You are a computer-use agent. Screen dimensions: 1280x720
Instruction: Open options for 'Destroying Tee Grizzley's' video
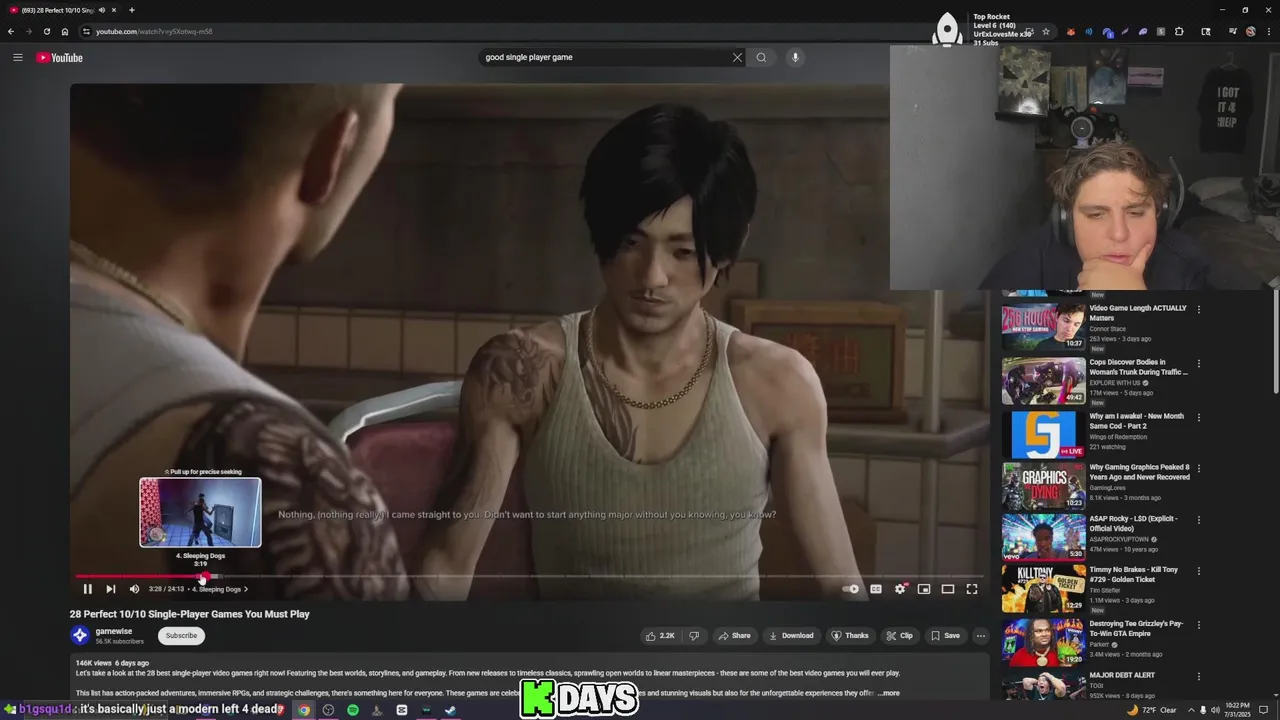(x=1199, y=624)
